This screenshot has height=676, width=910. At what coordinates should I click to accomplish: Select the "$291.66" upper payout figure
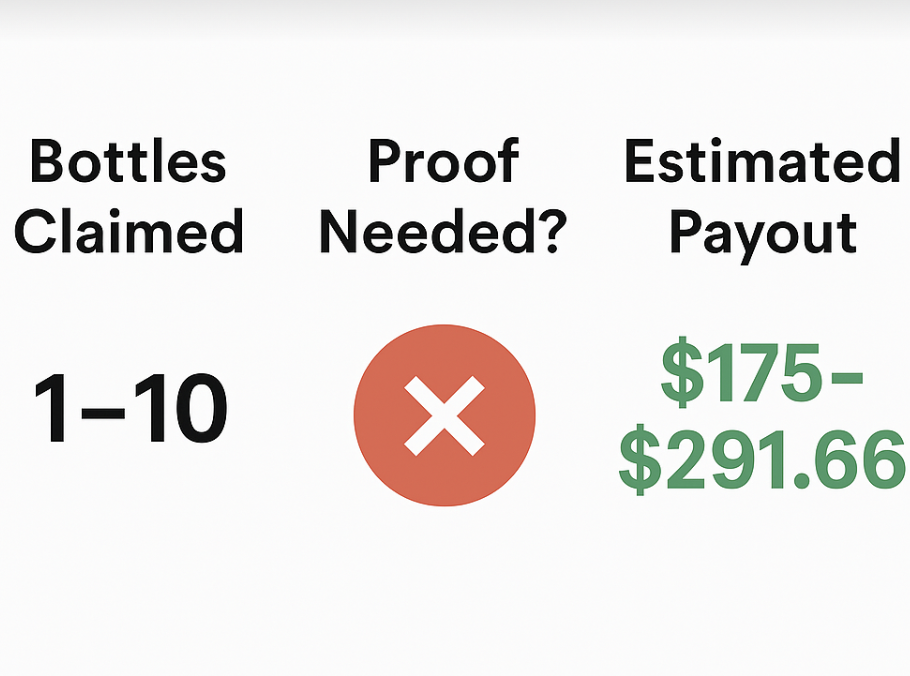pyautogui.click(x=761, y=463)
